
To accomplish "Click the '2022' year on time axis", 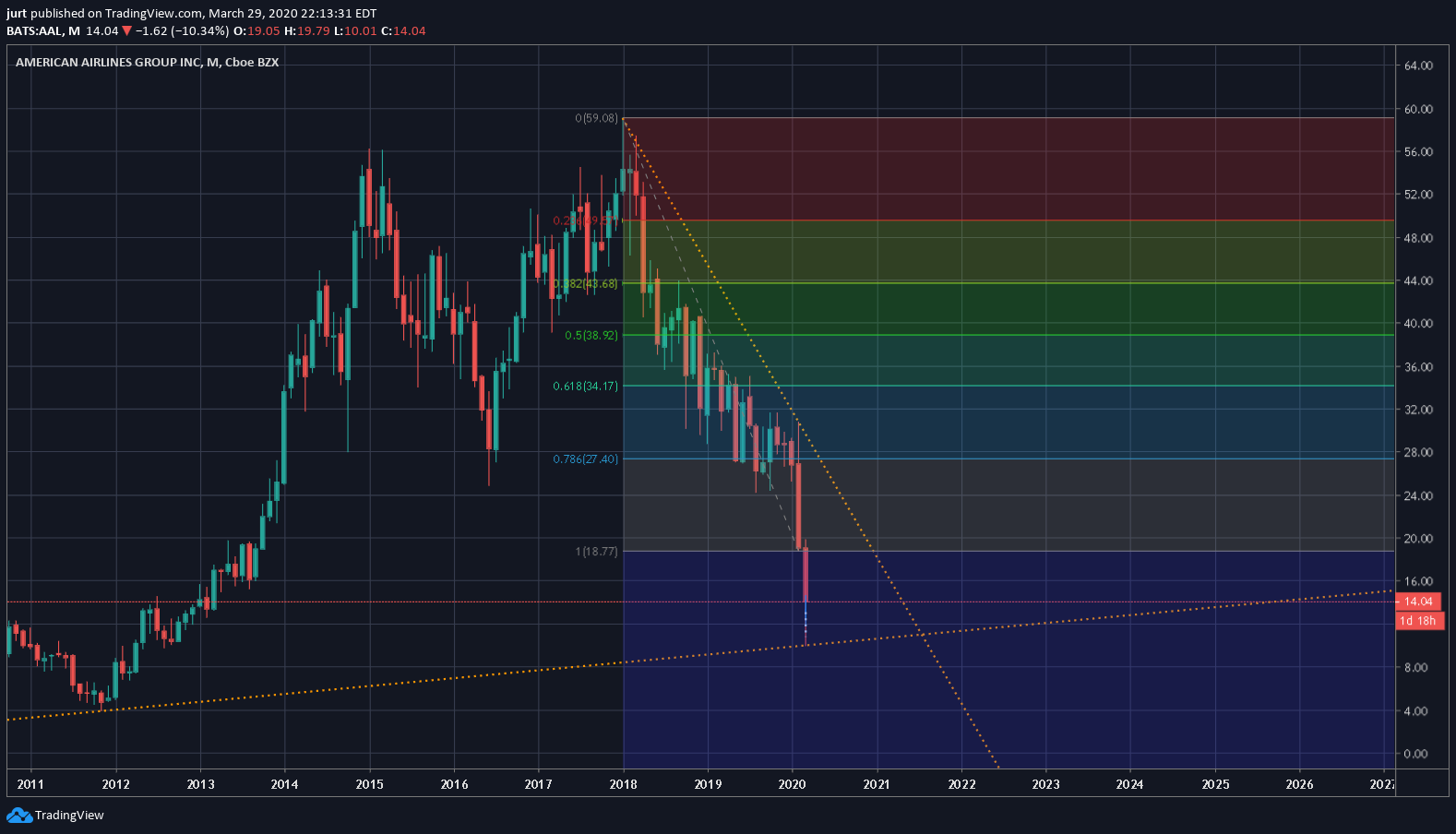I will [x=961, y=784].
